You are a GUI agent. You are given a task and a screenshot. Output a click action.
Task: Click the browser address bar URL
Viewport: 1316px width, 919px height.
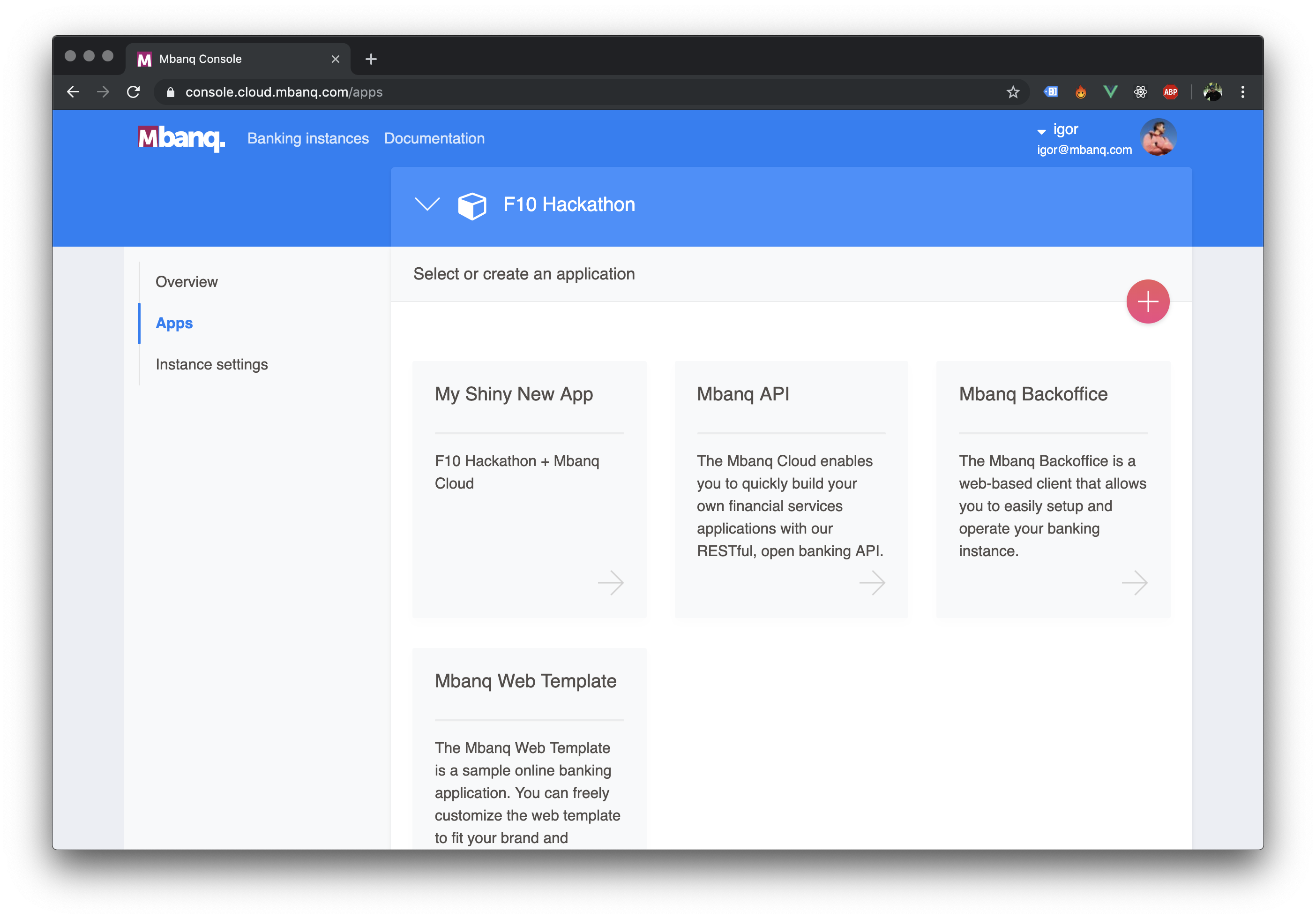[x=284, y=92]
